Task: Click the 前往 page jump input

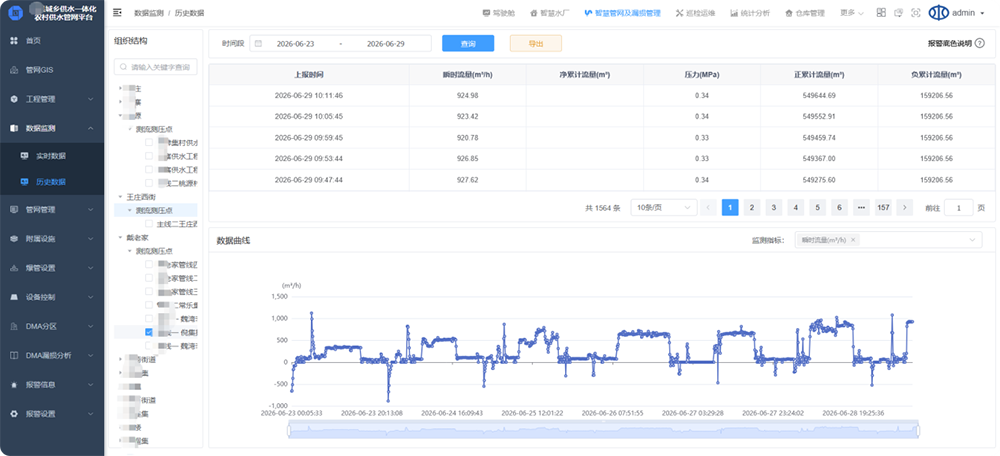Action: (x=959, y=207)
